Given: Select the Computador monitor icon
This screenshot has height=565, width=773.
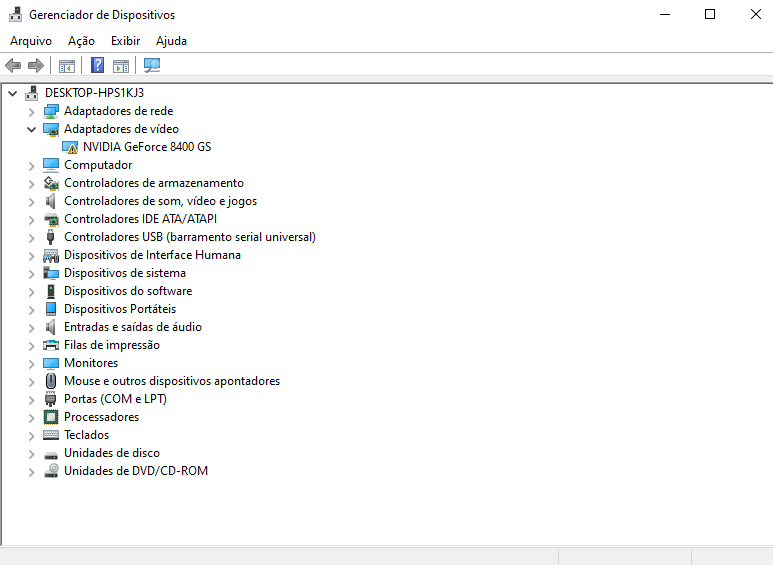Looking at the screenshot, I should (x=51, y=165).
